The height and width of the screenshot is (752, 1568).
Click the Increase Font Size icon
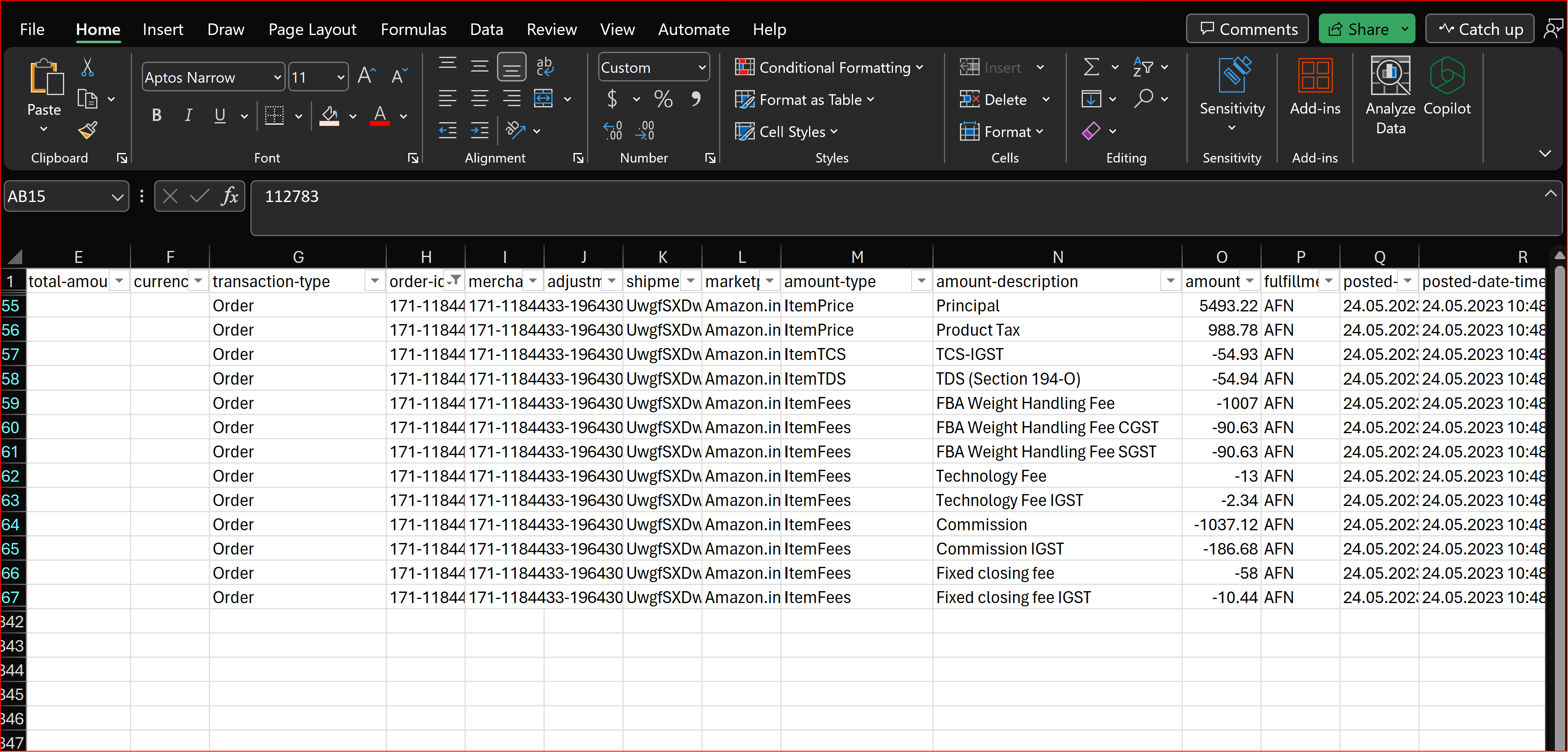(366, 77)
